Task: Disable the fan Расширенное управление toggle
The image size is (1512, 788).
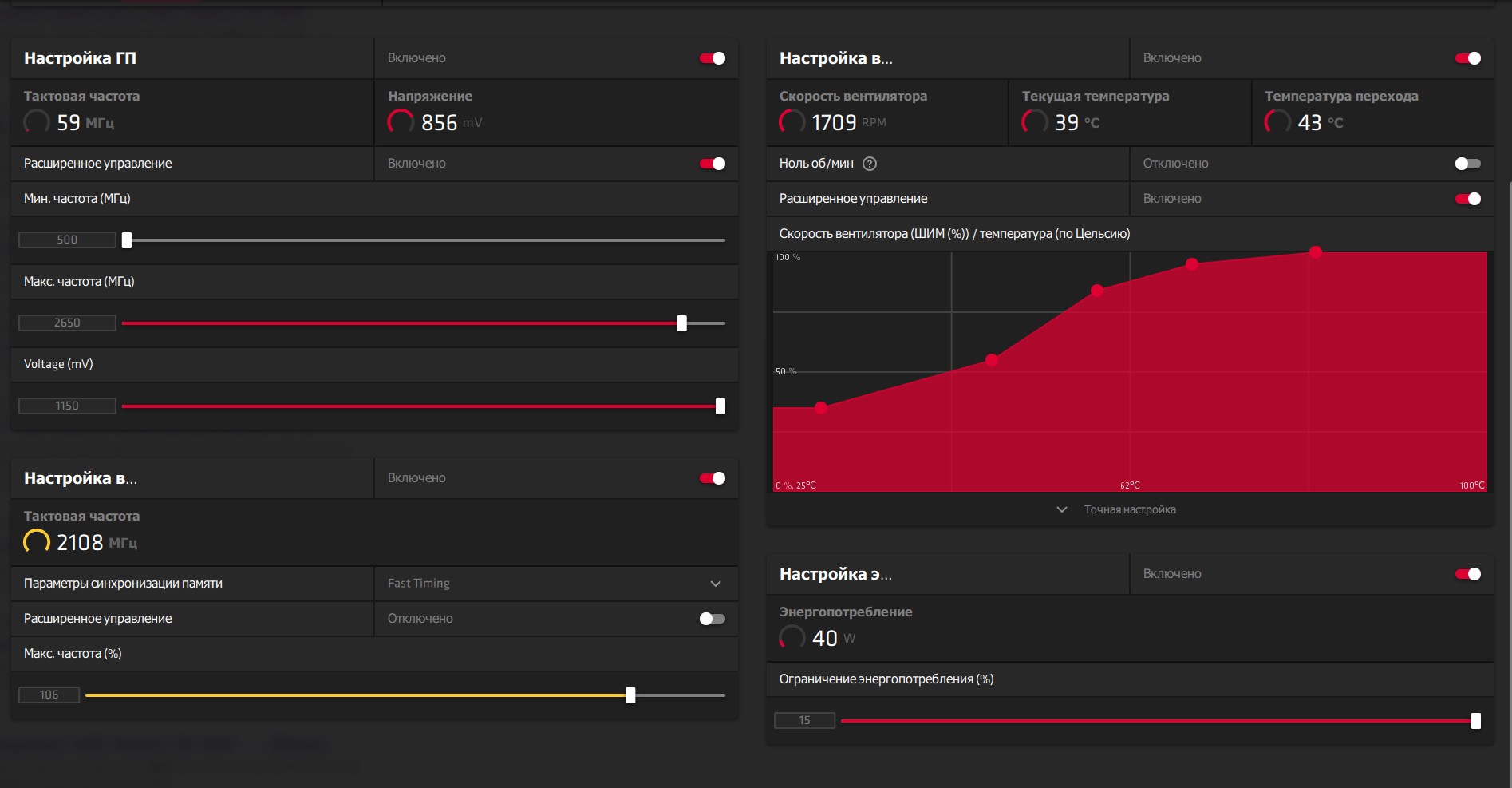Action: coord(1468,199)
